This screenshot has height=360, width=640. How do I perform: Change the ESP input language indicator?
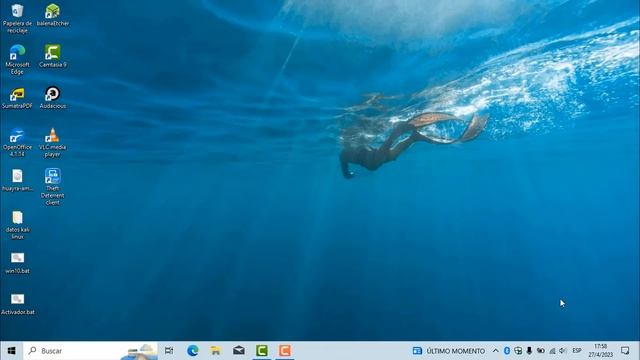point(577,351)
